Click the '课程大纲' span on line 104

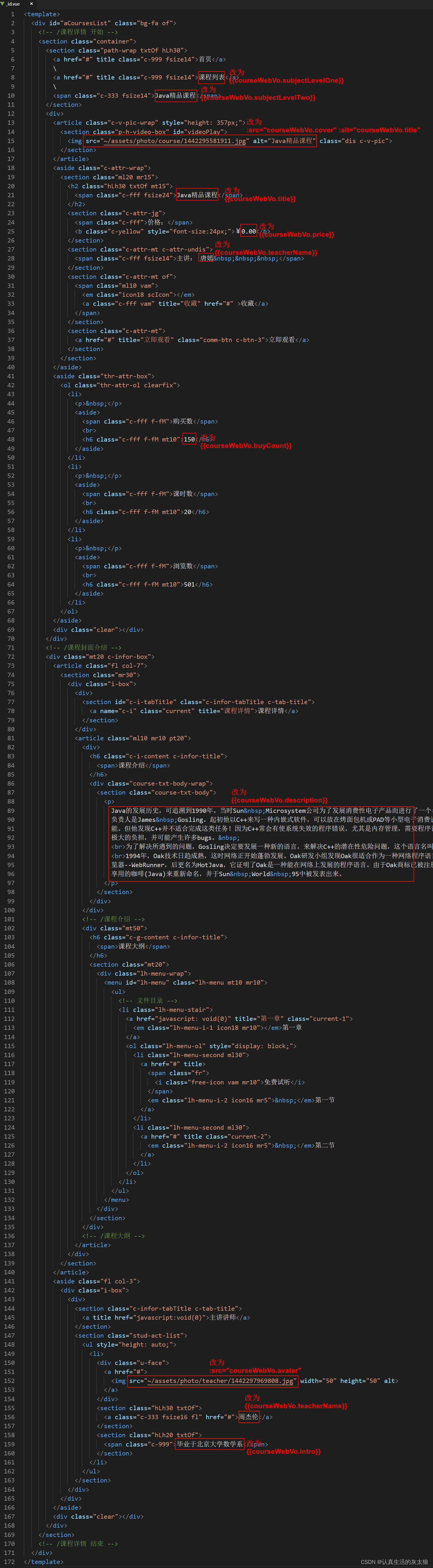132,946
